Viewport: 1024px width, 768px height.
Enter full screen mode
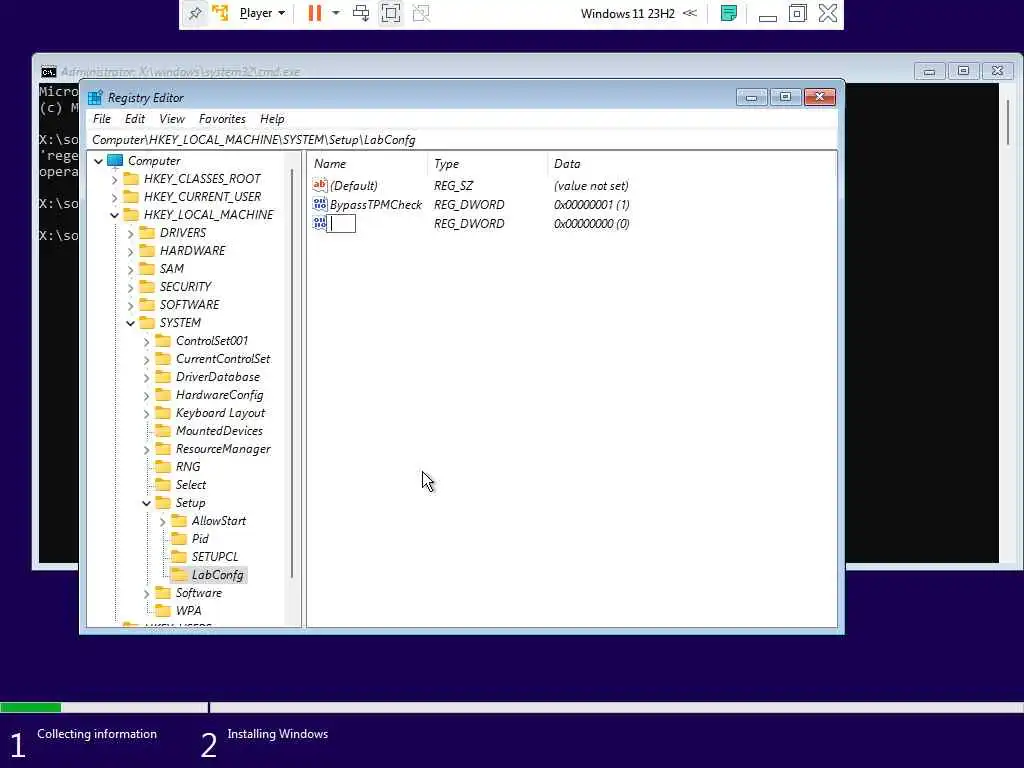[391, 13]
